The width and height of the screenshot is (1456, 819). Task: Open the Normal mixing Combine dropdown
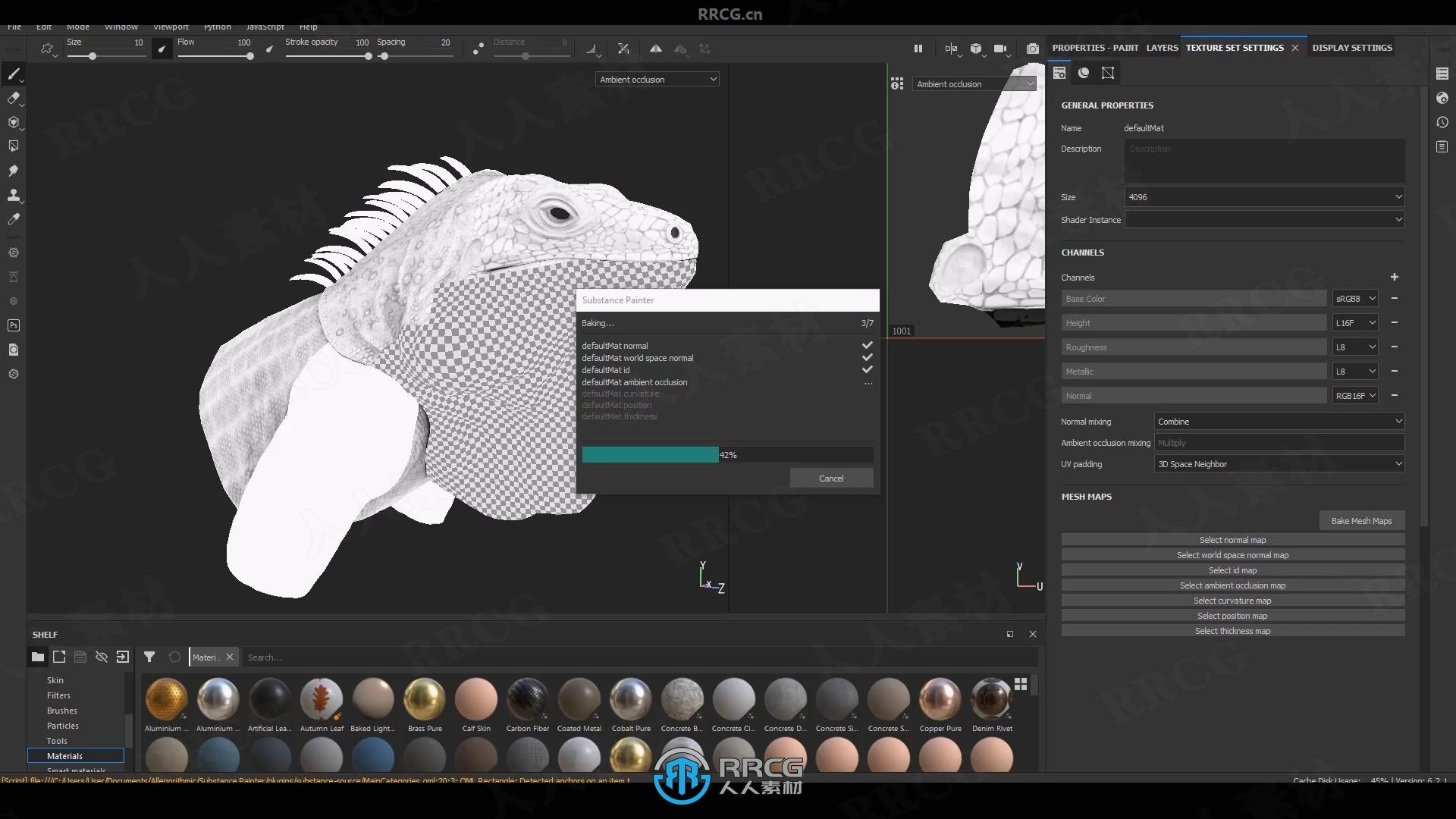tap(1279, 422)
